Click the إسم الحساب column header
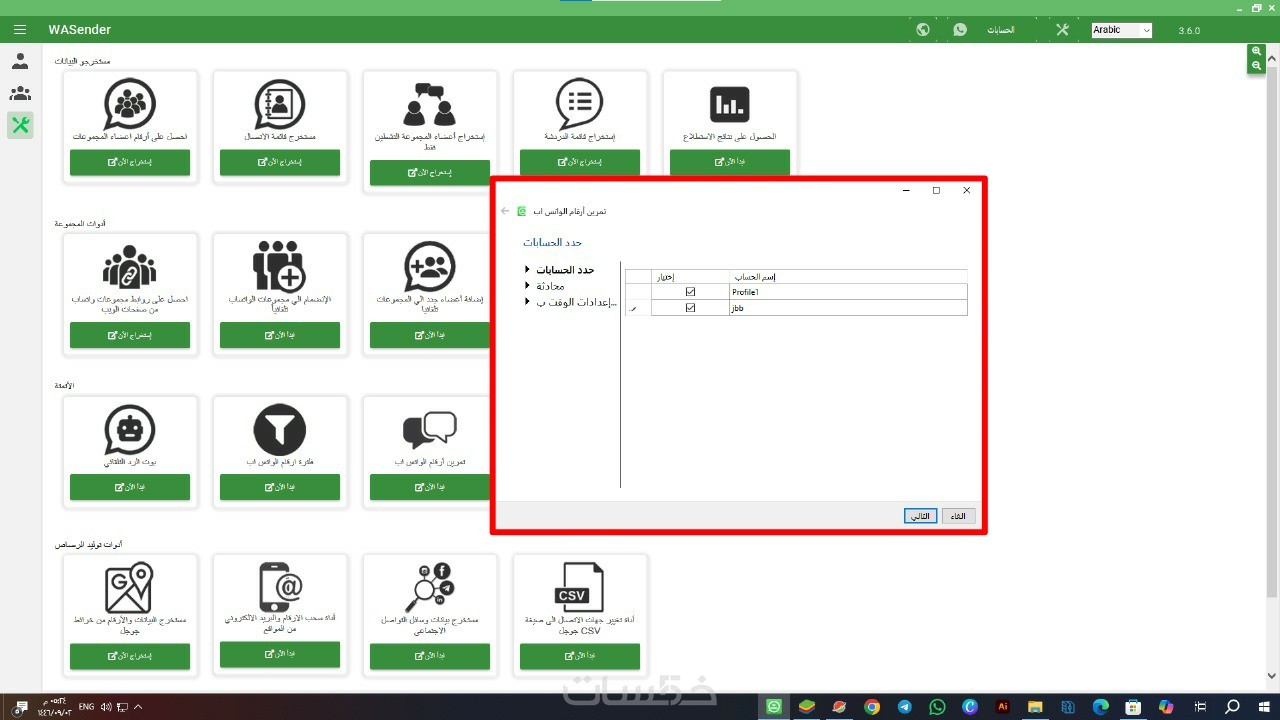Viewport: 1280px width, 720px height. 849,277
